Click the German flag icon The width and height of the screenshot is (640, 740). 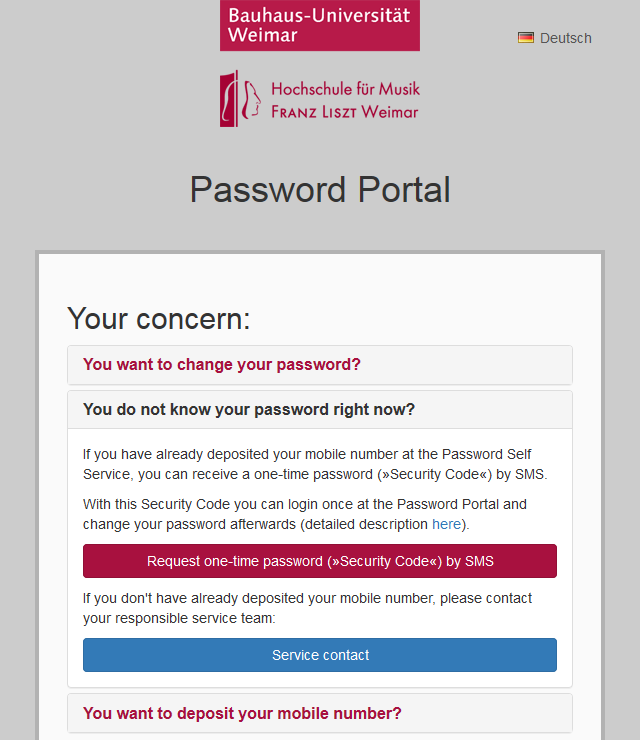point(526,38)
